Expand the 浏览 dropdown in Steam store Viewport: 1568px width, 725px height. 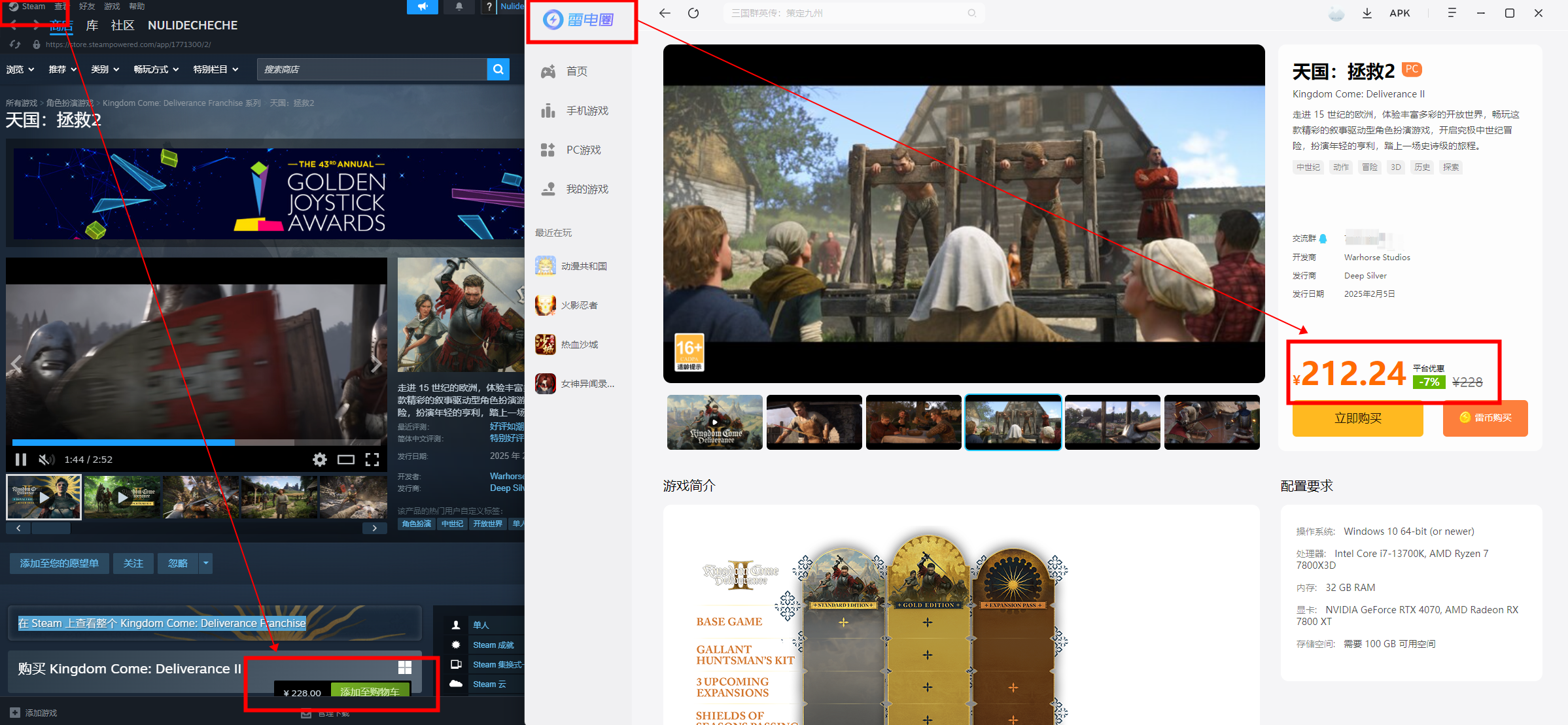[x=20, y=69]
